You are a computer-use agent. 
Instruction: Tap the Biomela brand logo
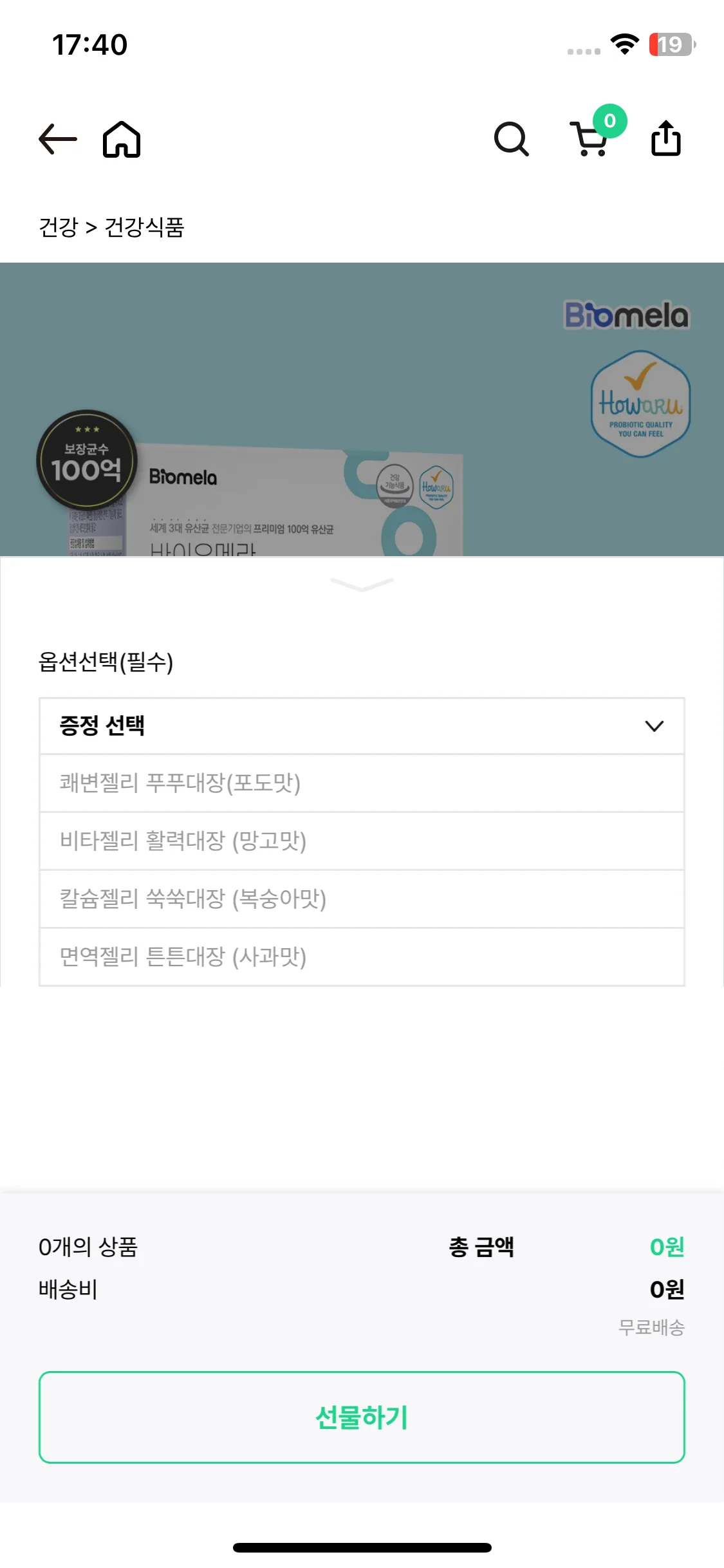[626, 315]
